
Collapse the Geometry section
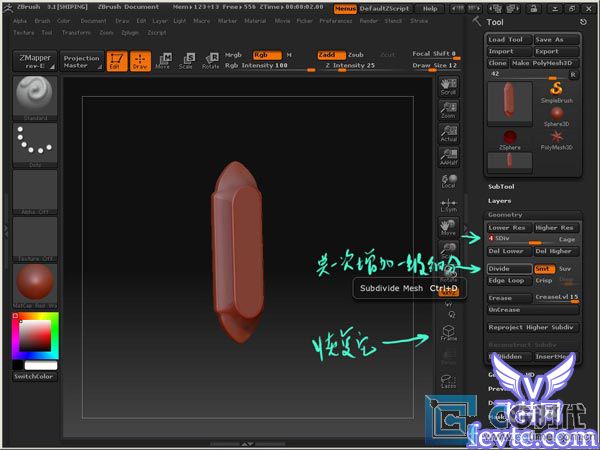point(505,215)
